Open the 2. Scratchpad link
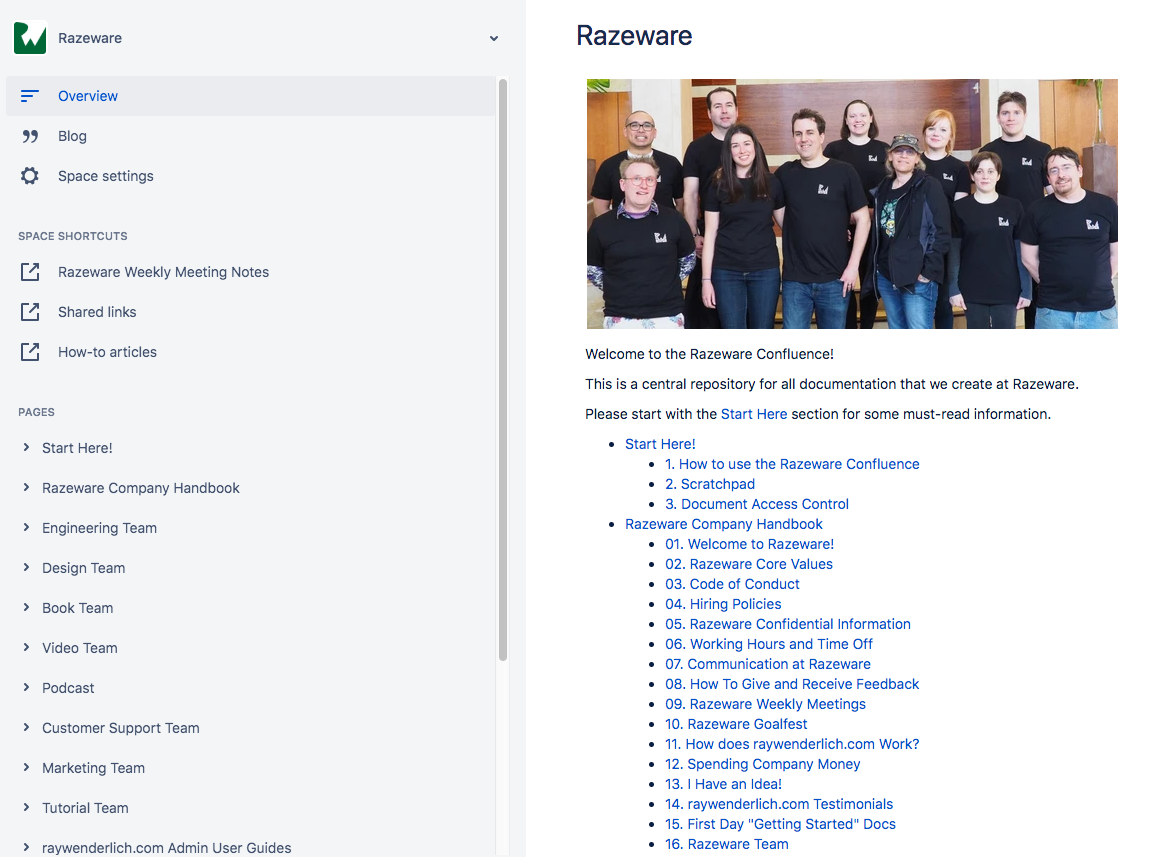The width and height of the screenshot is (1164, 857). click(710, 483)
